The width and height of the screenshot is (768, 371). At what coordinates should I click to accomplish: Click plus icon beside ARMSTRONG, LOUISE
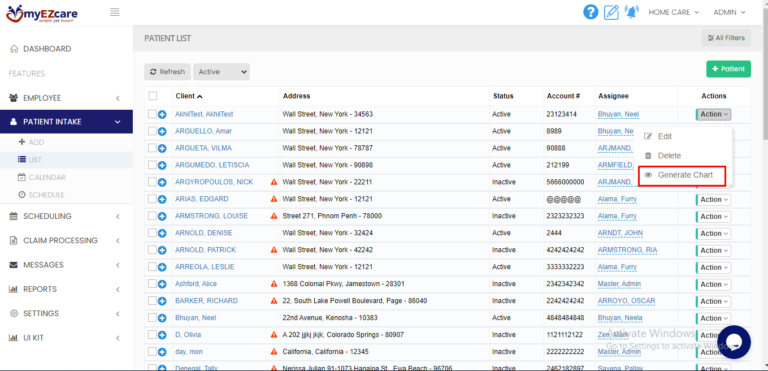pyautogui.click(x=162, y=216)
